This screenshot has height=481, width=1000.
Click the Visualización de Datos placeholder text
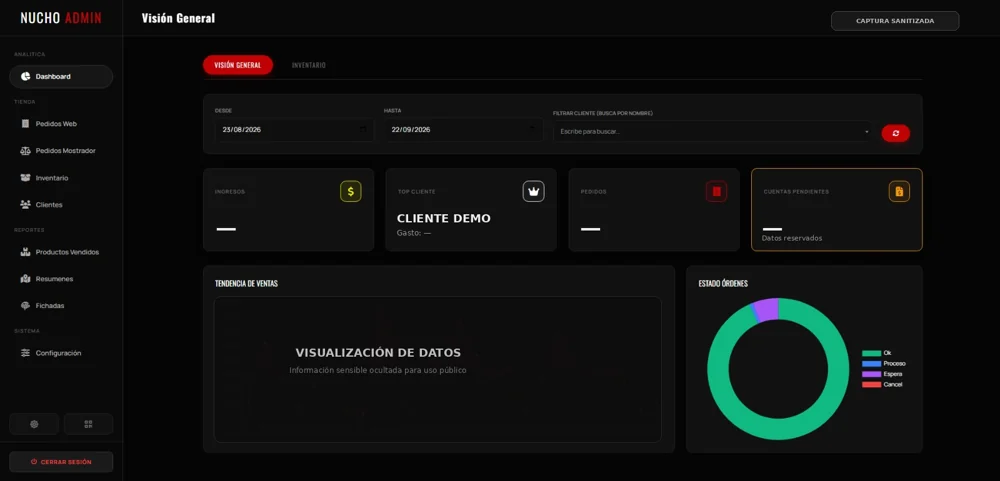(x=378, y=353)
